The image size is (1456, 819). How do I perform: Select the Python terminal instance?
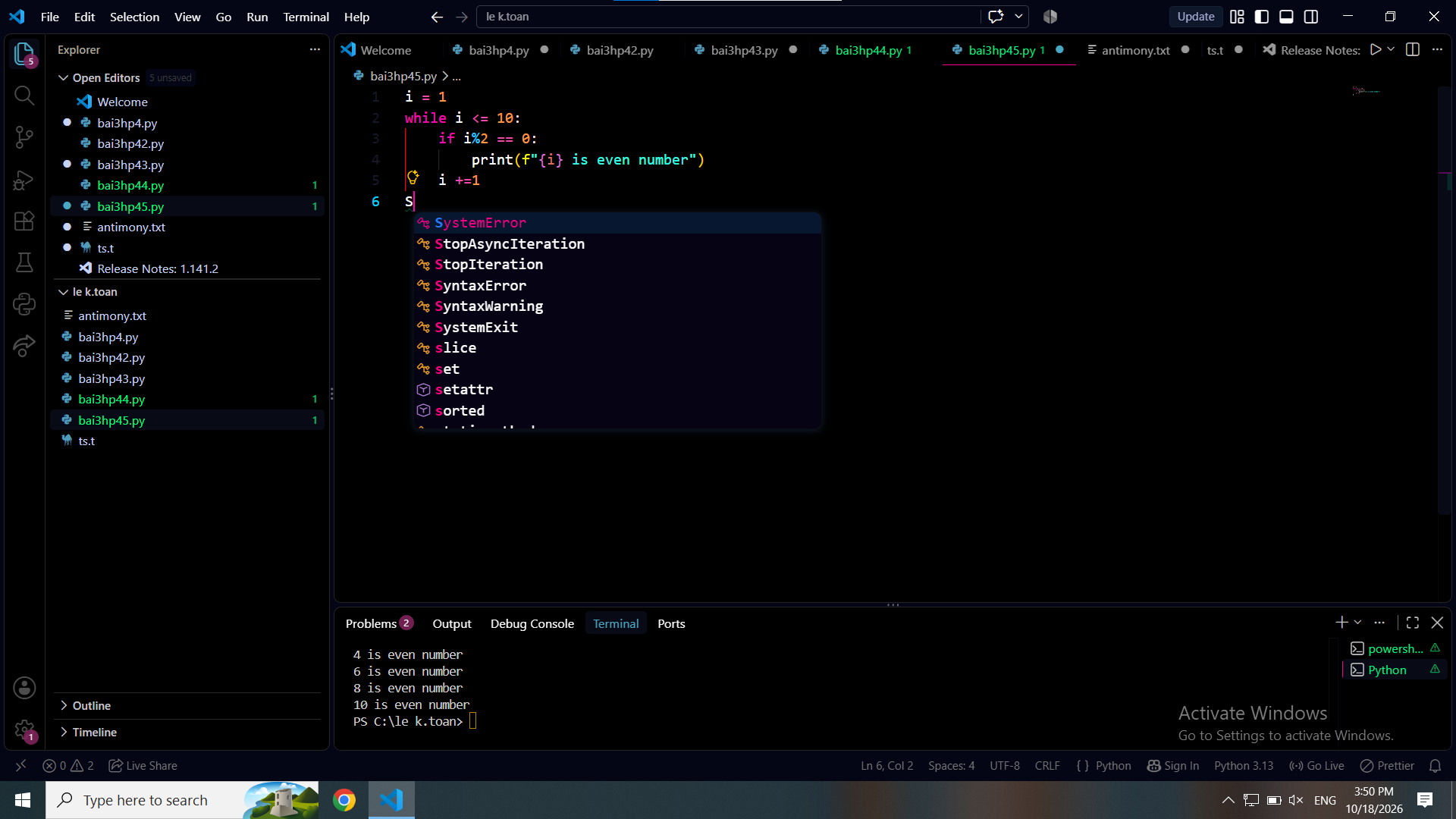pyautogui.click(x=1387, y=670)
